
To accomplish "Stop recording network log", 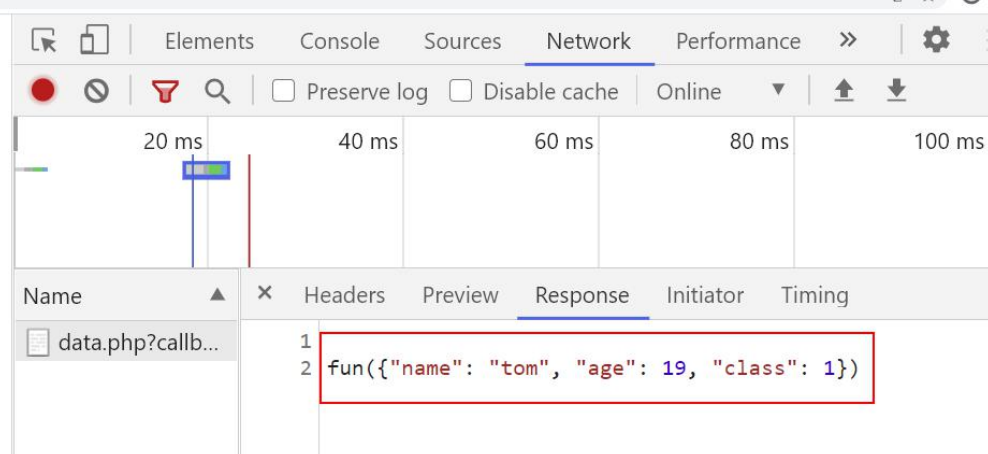I will (42, 91).
